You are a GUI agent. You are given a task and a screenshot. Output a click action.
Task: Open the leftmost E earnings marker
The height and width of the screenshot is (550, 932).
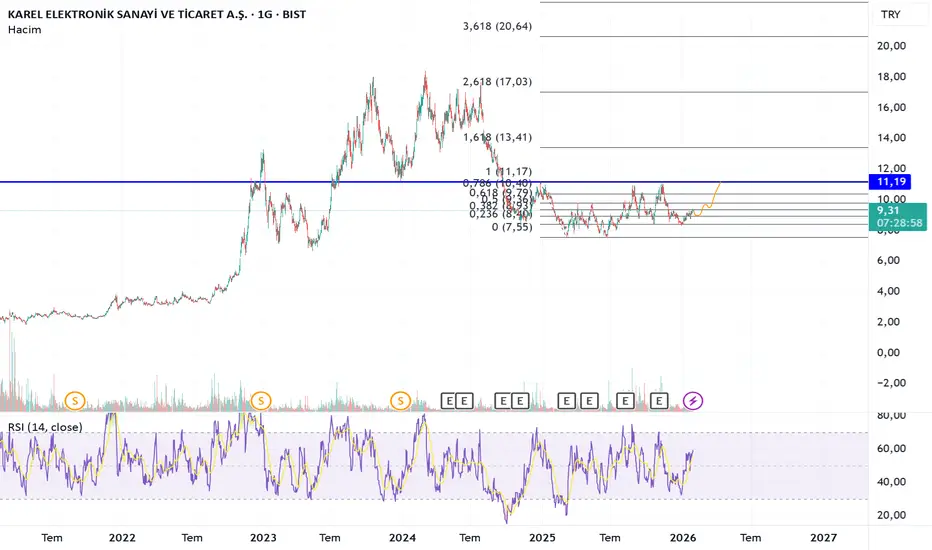(448, 401)
